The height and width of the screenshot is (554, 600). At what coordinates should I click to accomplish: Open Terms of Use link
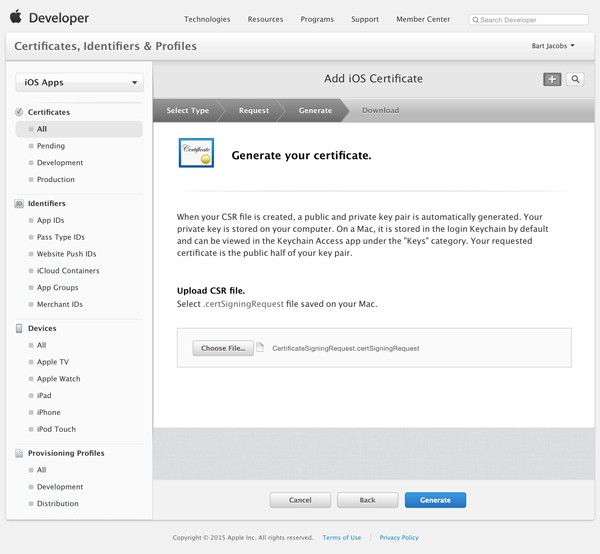pos(342,538)
